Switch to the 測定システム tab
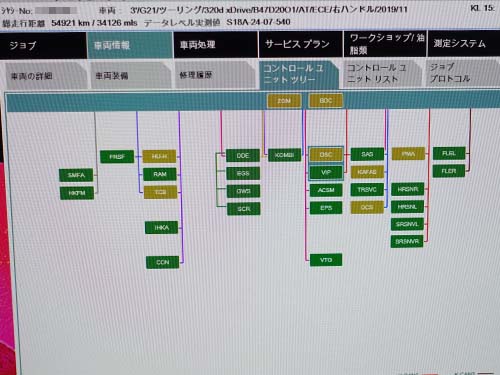 [464, 43]
